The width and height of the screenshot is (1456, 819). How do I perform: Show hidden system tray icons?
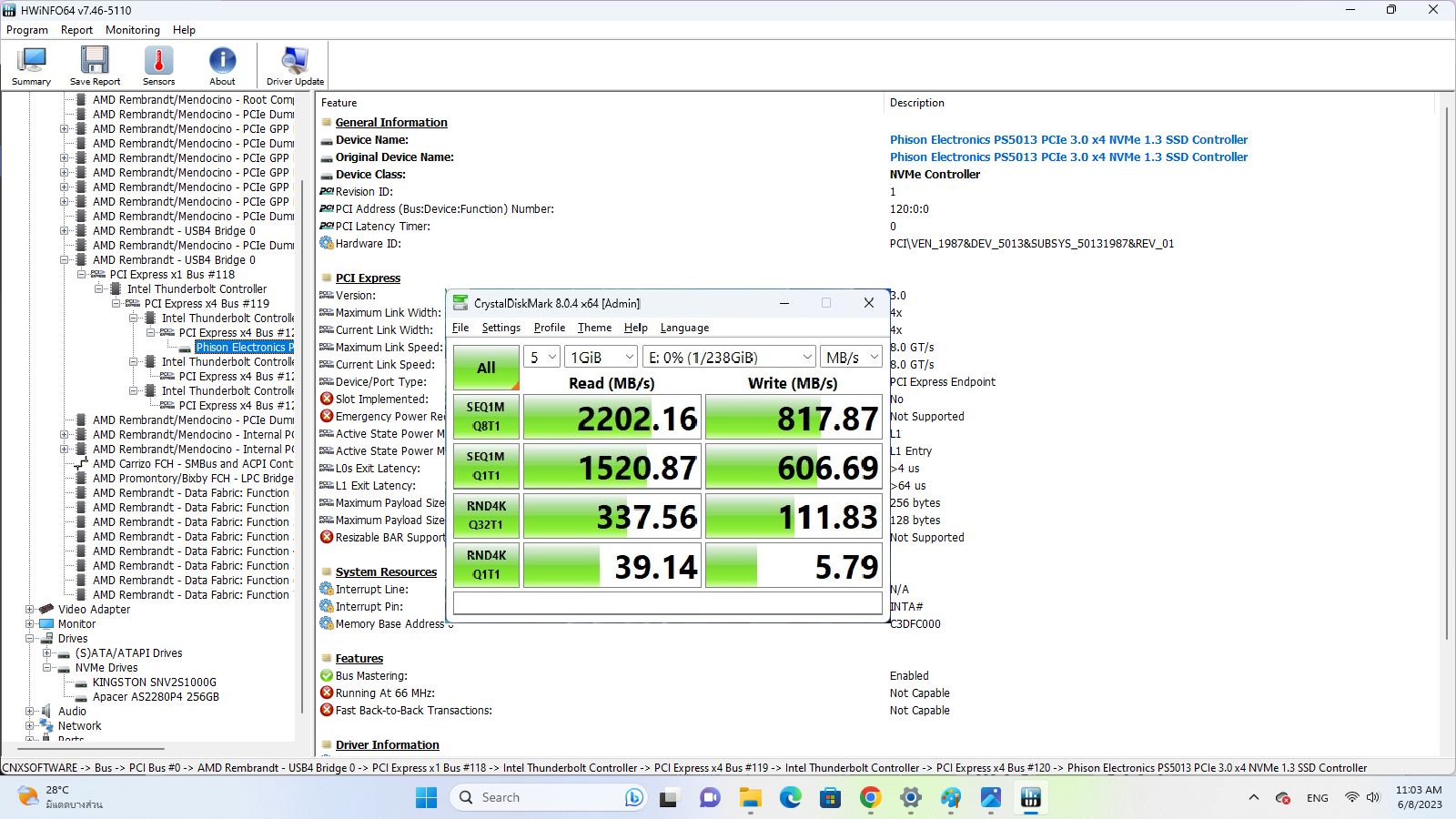1253,797
